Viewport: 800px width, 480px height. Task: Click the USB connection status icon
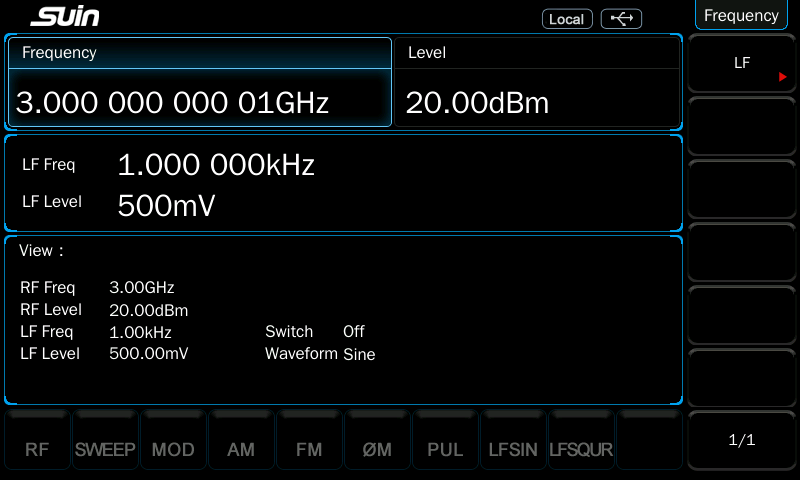click(x=621, y=19)
